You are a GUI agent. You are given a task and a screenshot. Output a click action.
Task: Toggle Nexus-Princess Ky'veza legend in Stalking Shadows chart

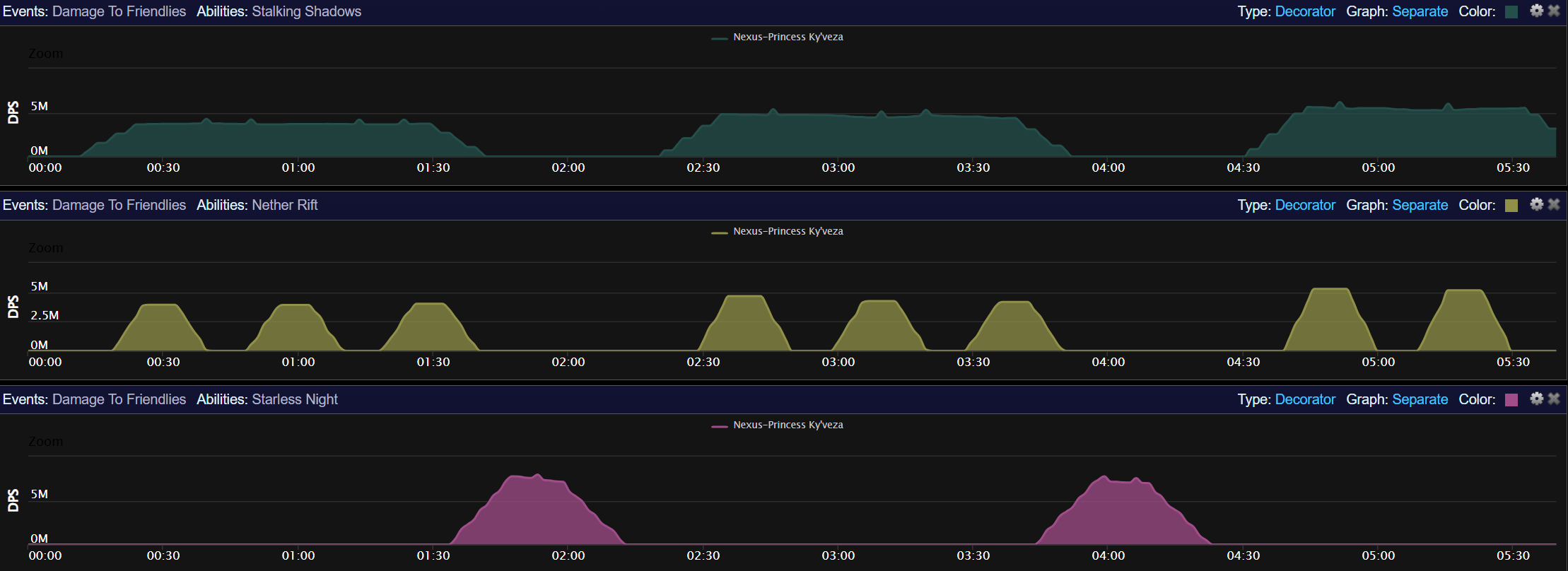[x=778, y=37]
